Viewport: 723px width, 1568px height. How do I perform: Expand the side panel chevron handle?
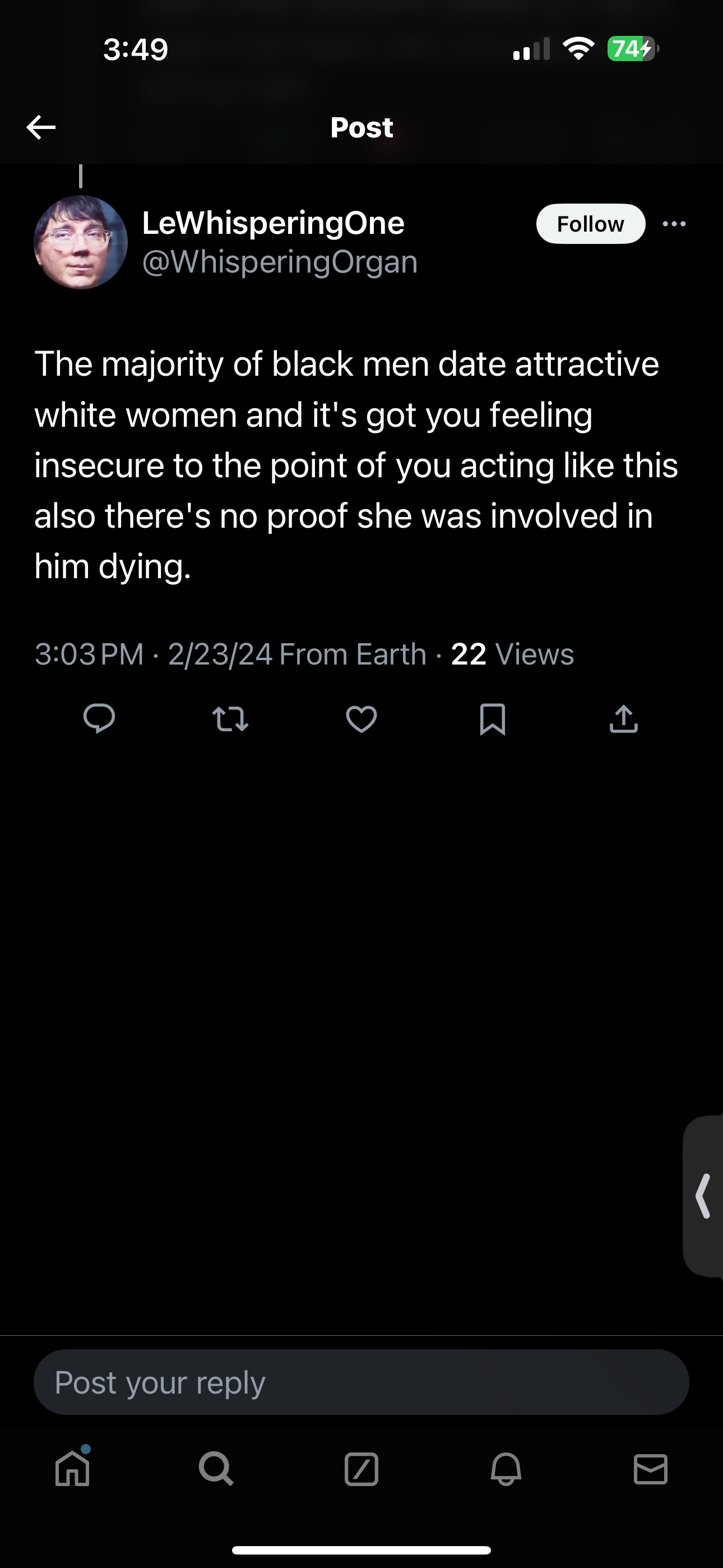703,1196
